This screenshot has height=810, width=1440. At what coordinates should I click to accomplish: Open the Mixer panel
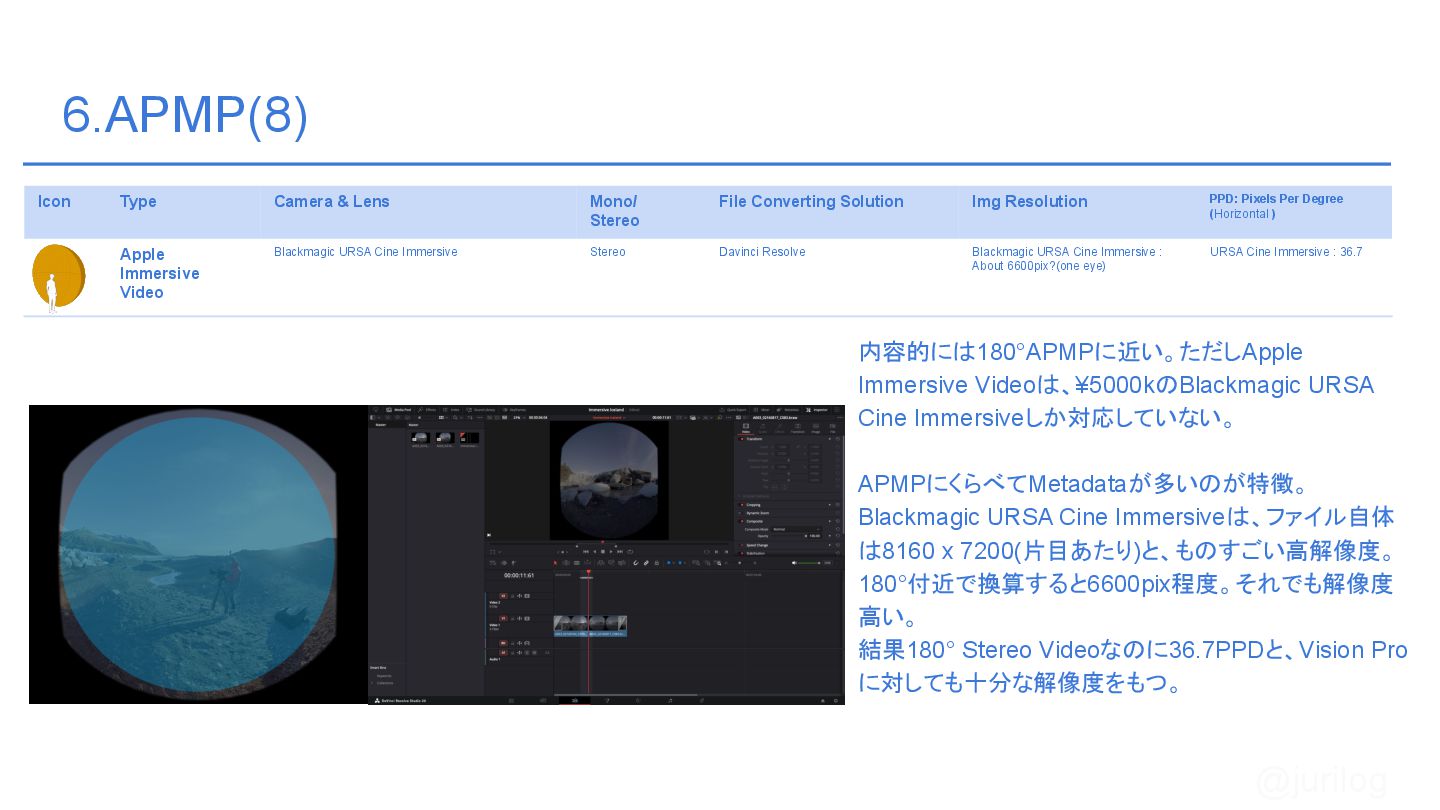click(761, 410)
